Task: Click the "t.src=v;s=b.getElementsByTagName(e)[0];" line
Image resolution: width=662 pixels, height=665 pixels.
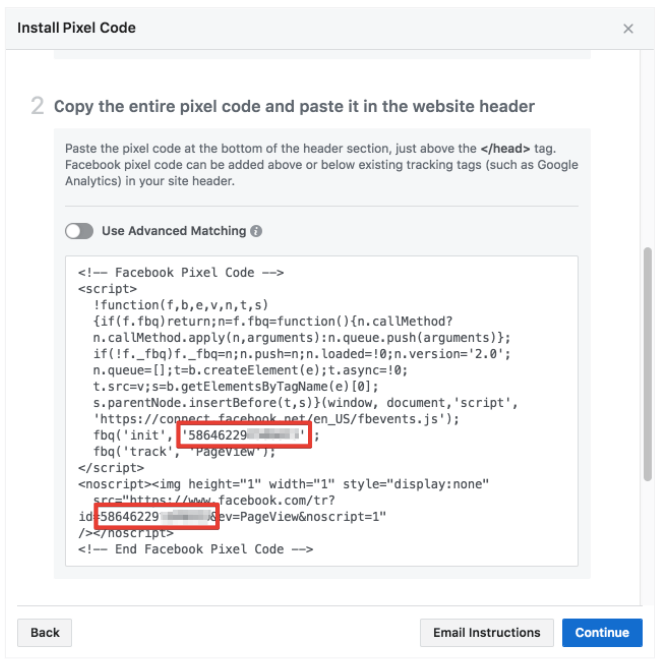Action: (x=235, y=386)
